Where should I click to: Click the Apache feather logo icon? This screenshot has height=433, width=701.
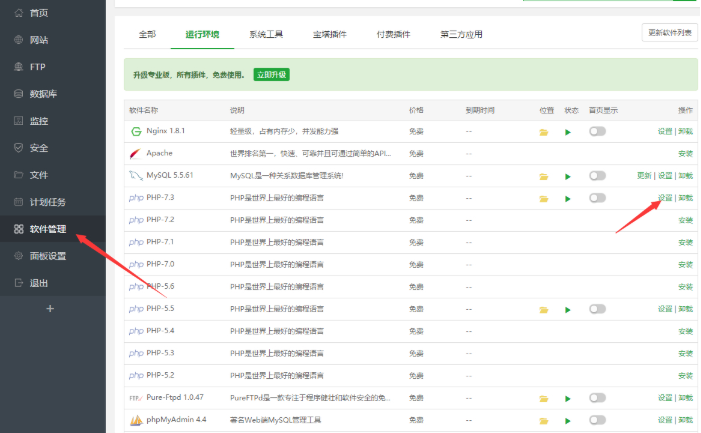[136, 154]
